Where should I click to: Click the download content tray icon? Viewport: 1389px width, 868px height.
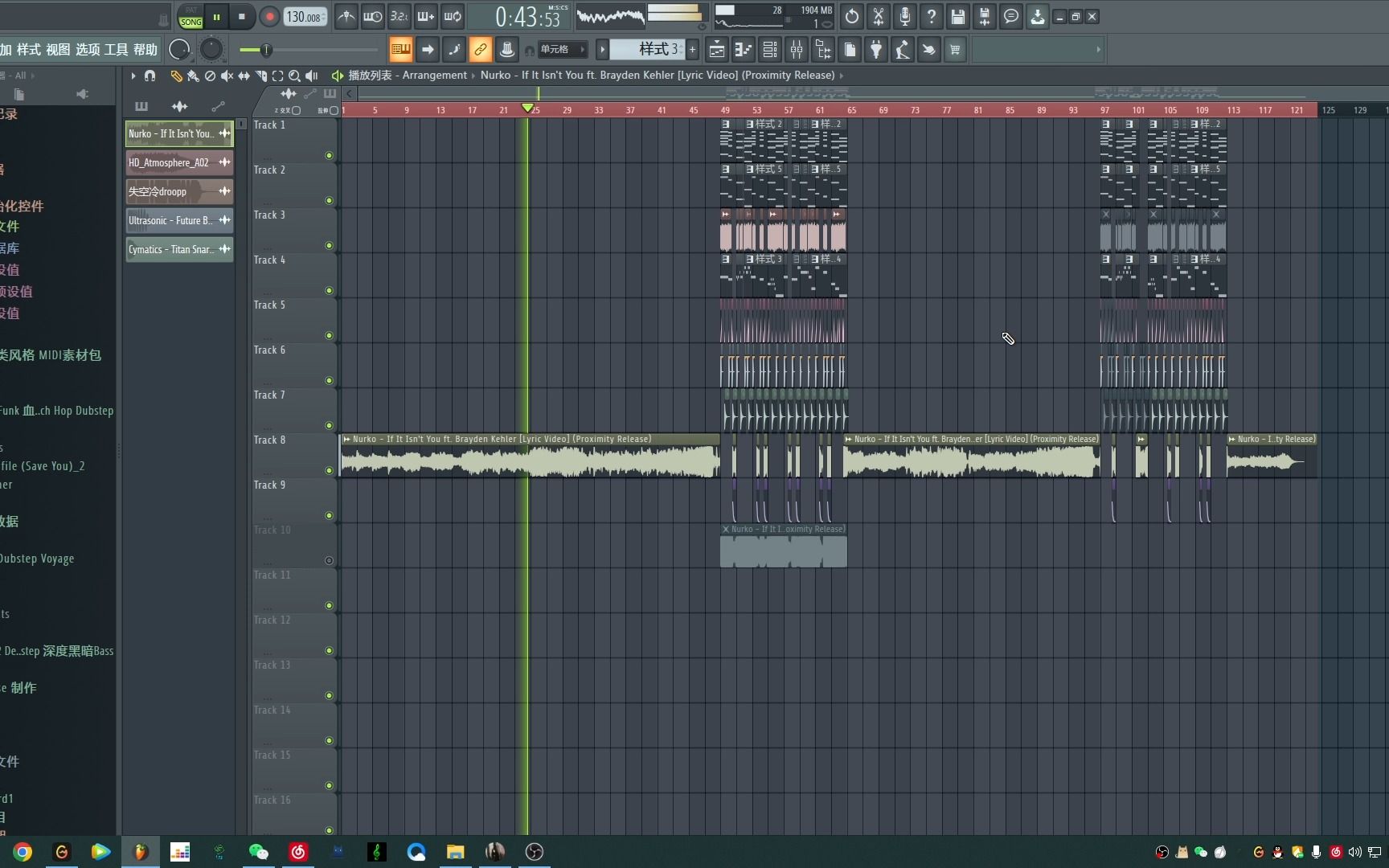tap(1038, 16)
